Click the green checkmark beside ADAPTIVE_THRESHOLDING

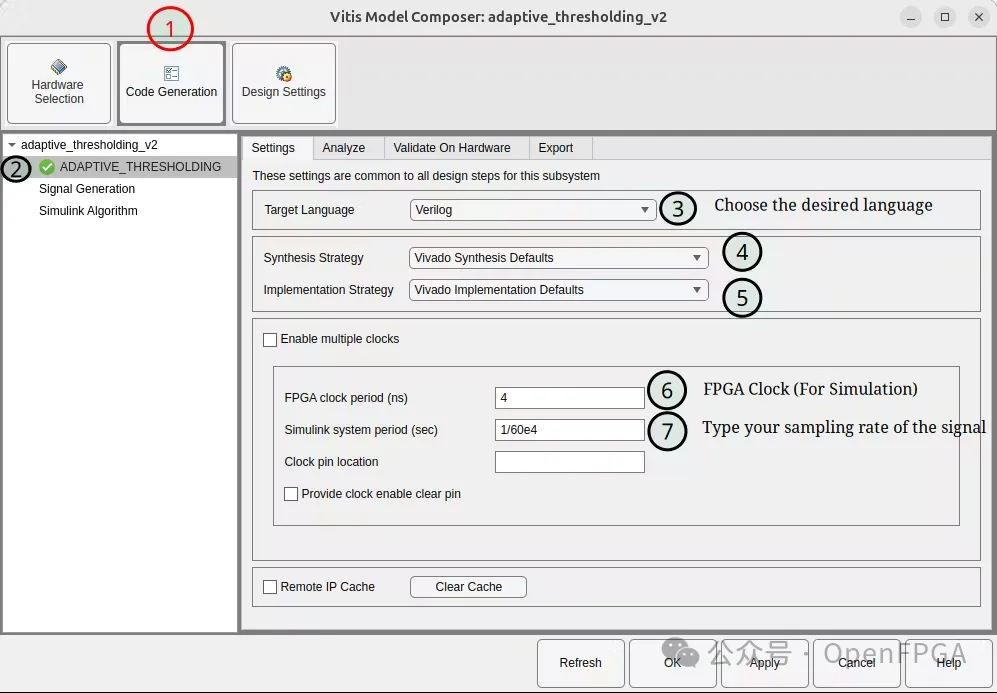click(x=47, y=167)
